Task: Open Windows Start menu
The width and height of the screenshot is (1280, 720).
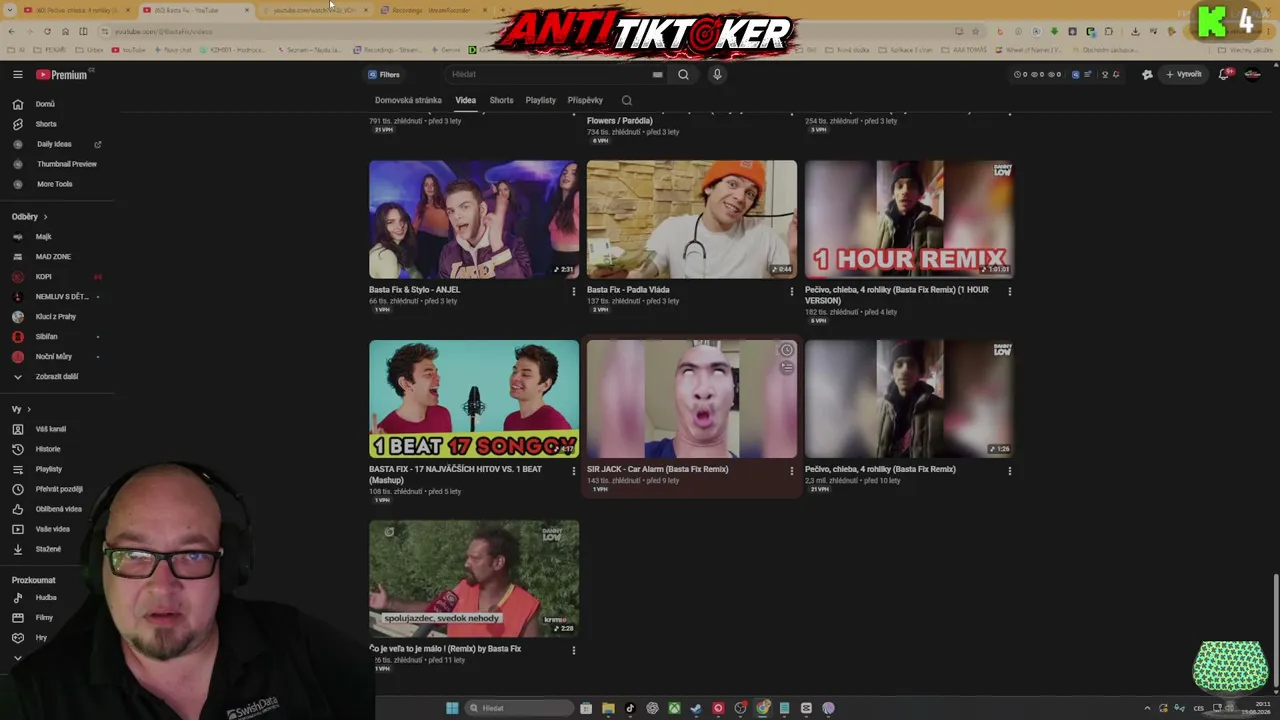Action: tap(452, 708)
